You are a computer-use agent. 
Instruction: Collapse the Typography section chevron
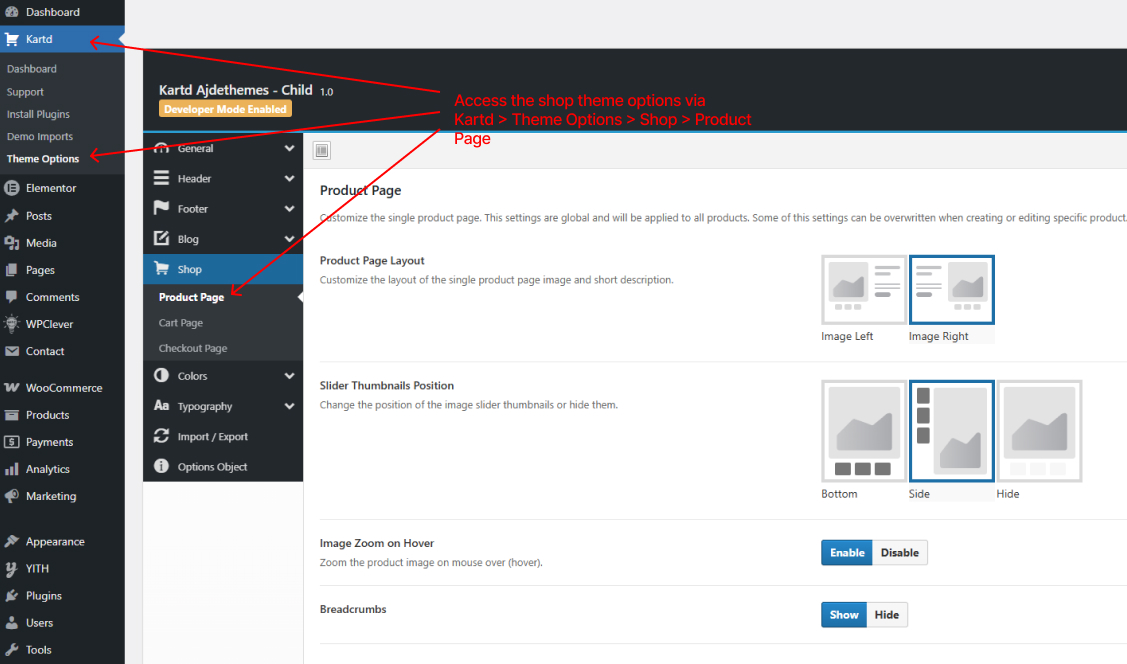[288, 406]
